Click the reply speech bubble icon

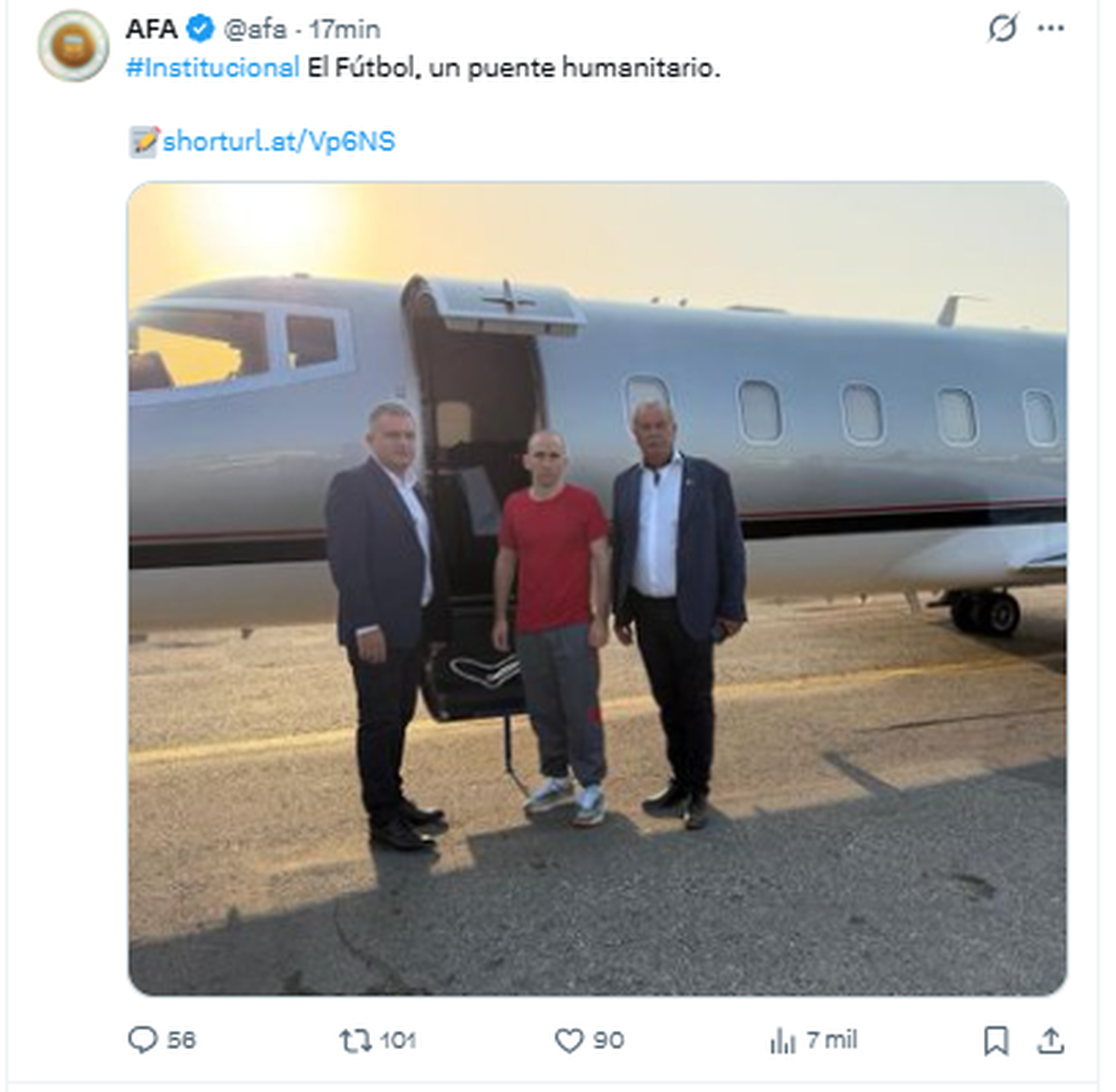pyautogui.click(x=141, y=1039)
